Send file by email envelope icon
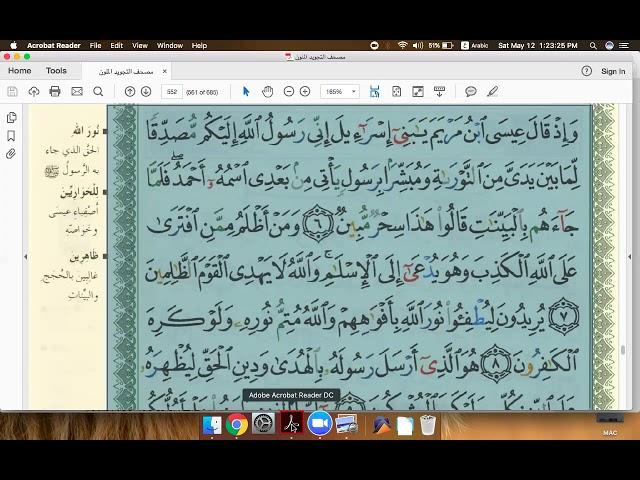The image size is (640, 480). click(x=77, y=91)
